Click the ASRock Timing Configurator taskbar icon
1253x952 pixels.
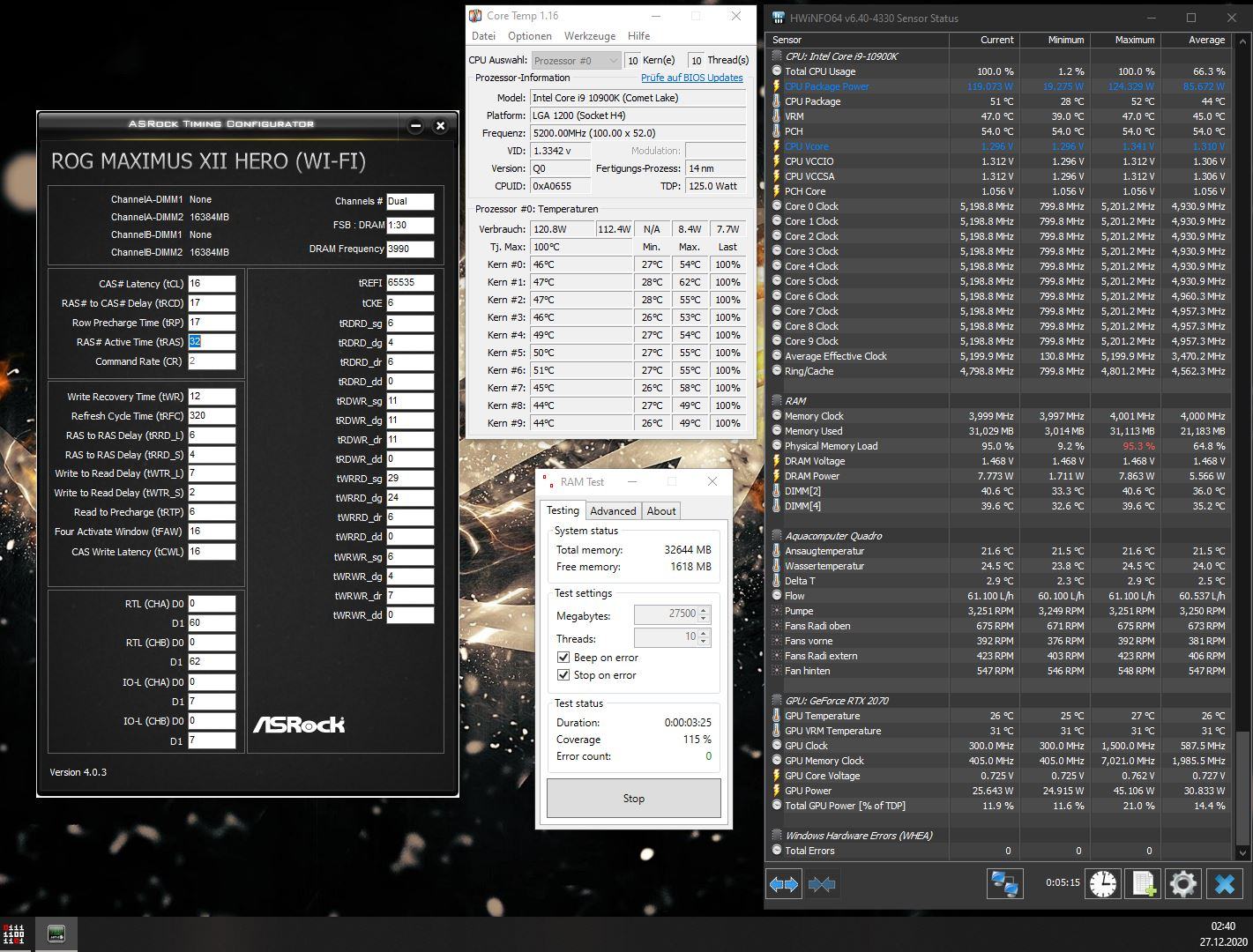pos(56,934)
